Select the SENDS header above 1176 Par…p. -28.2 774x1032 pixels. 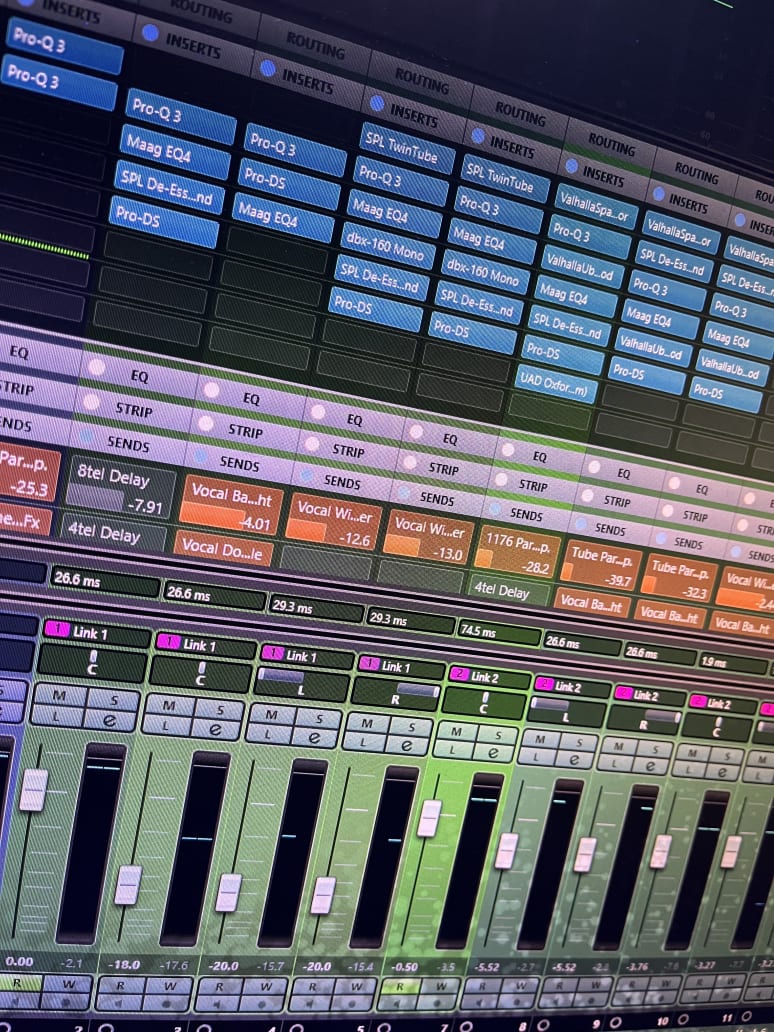tap(527, 513)
